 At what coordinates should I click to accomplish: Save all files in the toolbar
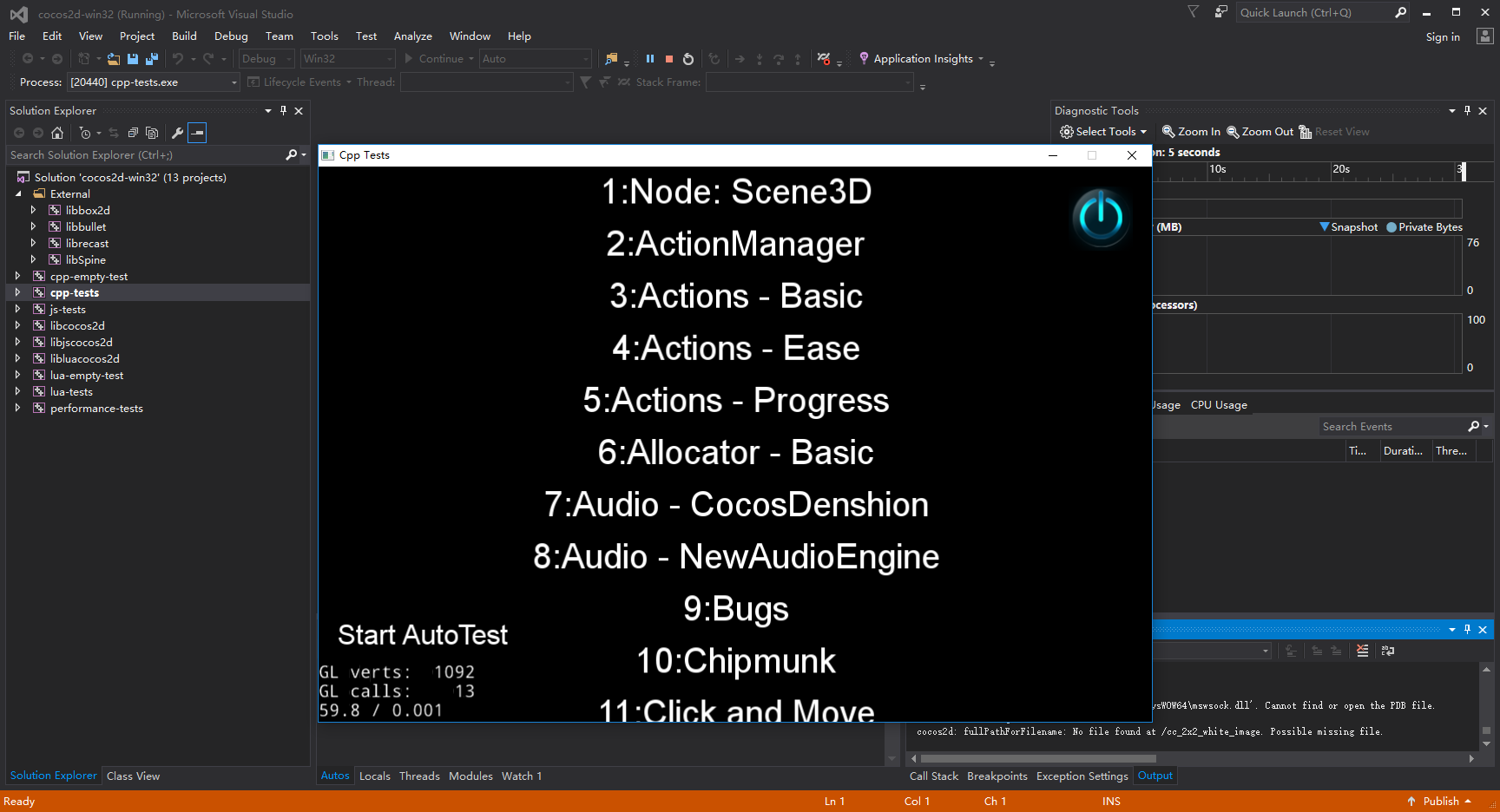pyautogui.click(x=152, y=59)
